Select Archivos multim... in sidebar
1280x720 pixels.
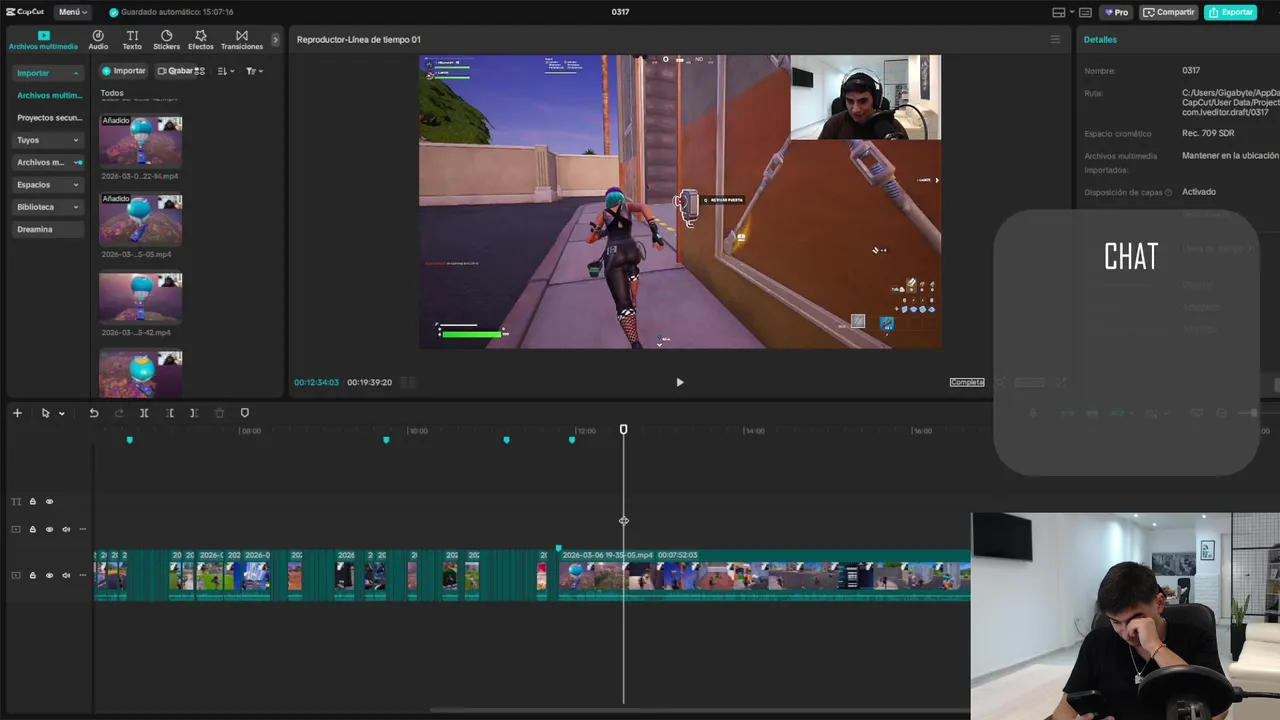pyautogui.click(x=49, y=95)
